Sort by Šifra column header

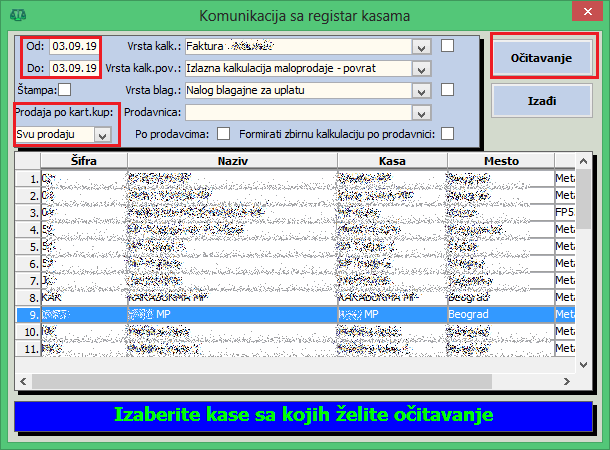click(84, 160)
